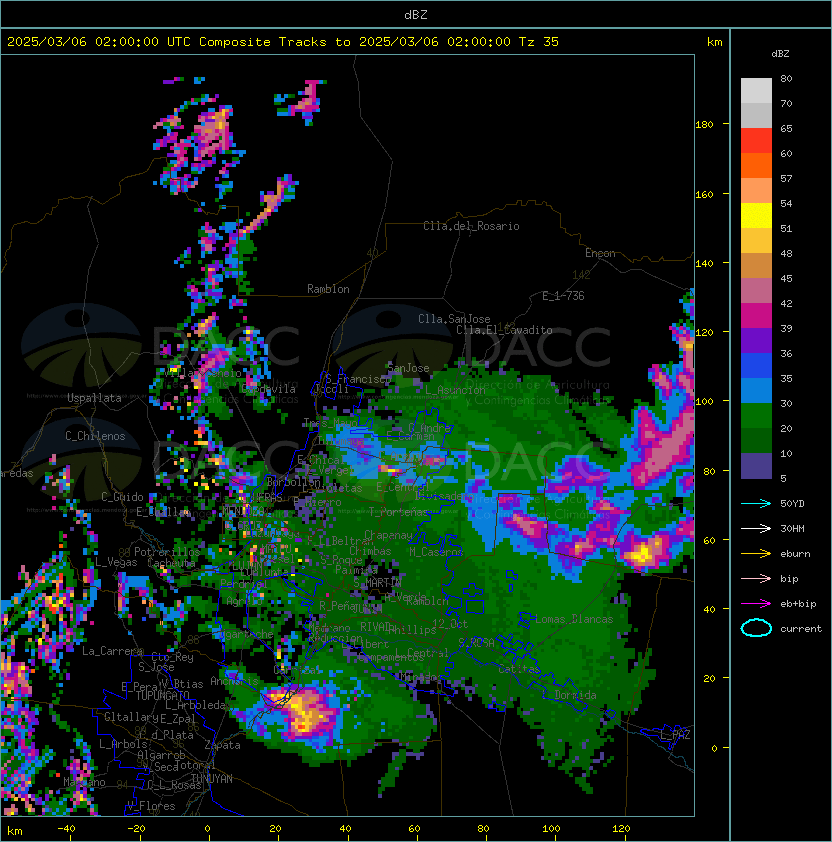Click the yellow eburn arrow symbol
The width and height of the screenshot is (832, 842).
756,554
